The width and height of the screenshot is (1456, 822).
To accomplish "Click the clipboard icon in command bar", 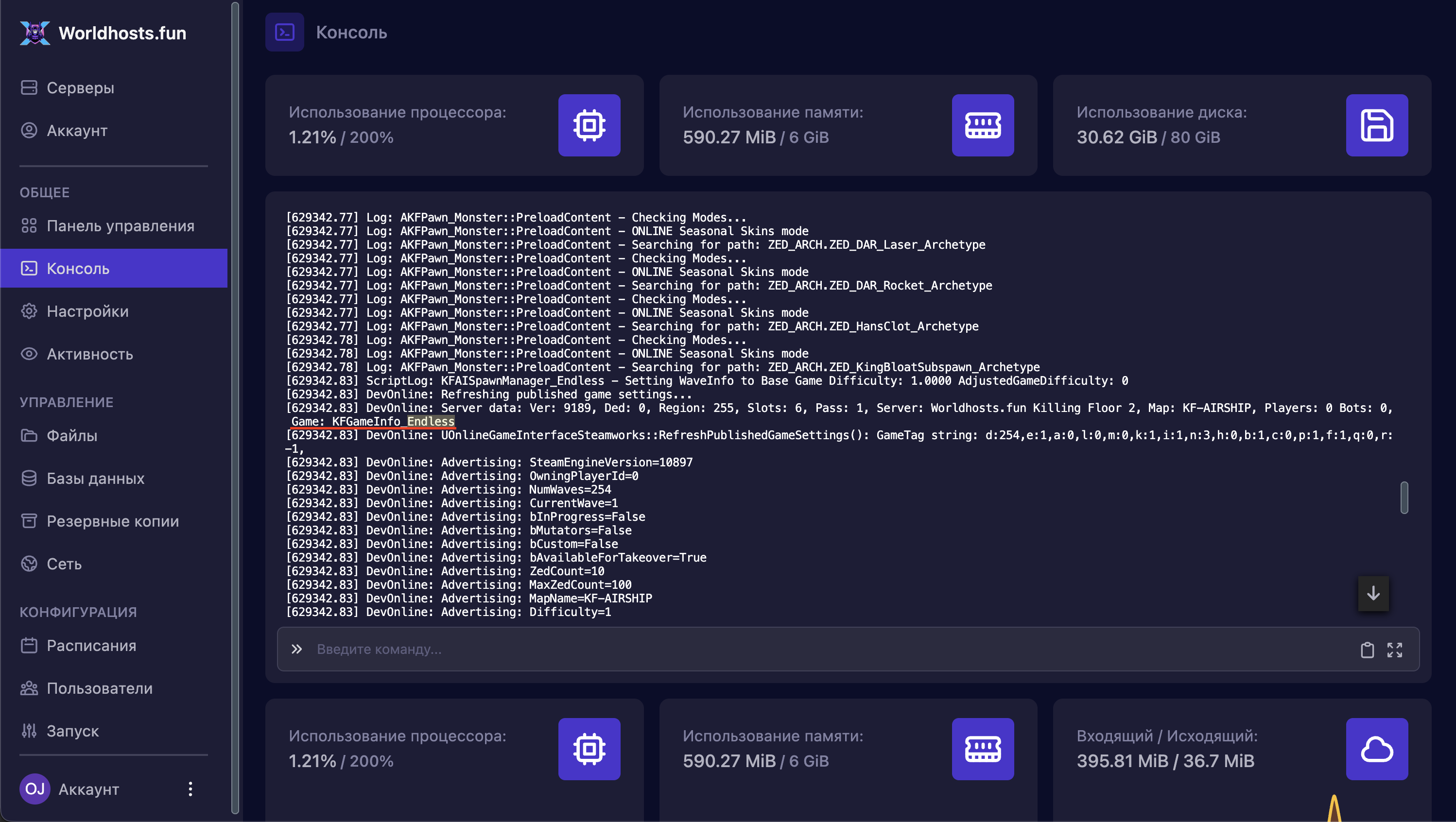I will pos(1367,650).
